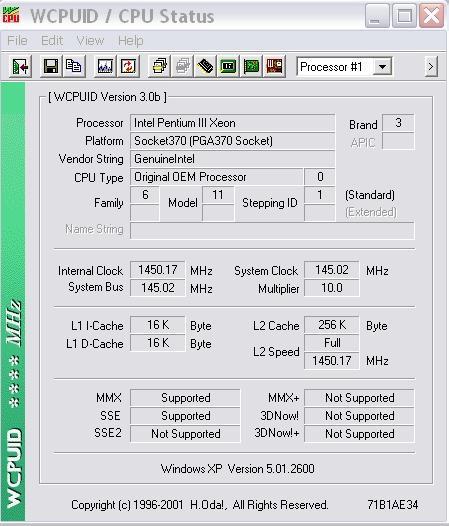Screen dimensions: 449x526
Task: Click the 'Windows XP Version 5.01.2600' text
Action: (x=238, y=469)
